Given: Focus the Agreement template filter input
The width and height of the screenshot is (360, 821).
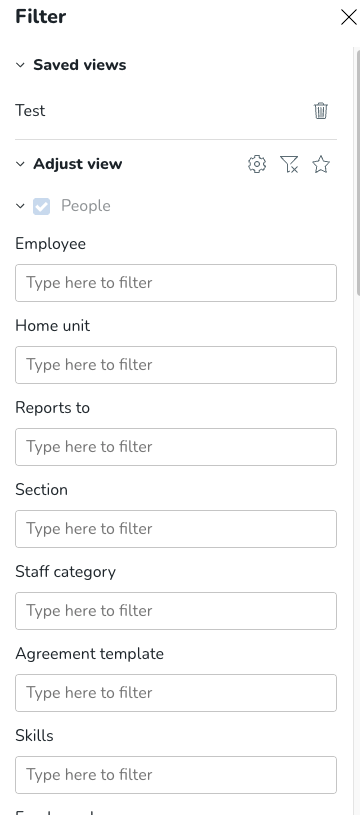Looking at the screenshot, I should pyautogui.click(x=176, y=693).
